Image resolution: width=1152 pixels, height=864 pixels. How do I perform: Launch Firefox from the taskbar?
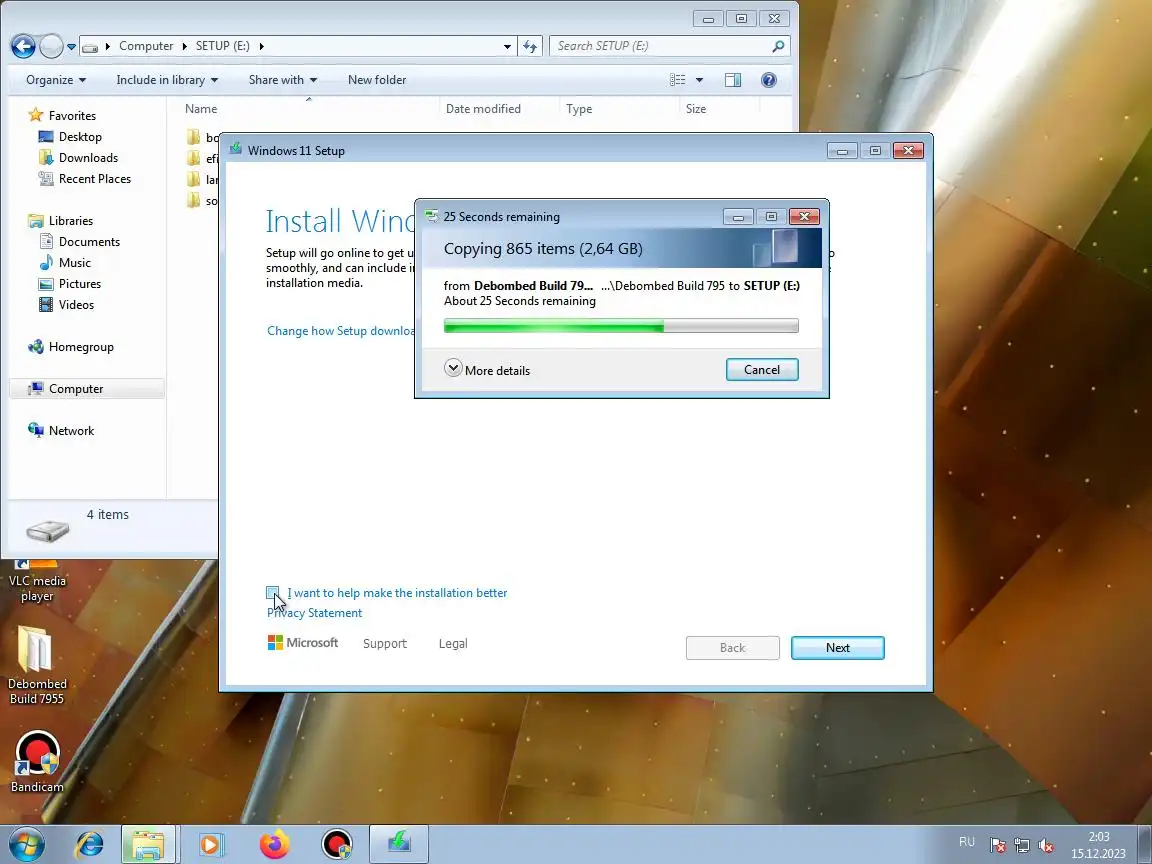pos(274,845)
